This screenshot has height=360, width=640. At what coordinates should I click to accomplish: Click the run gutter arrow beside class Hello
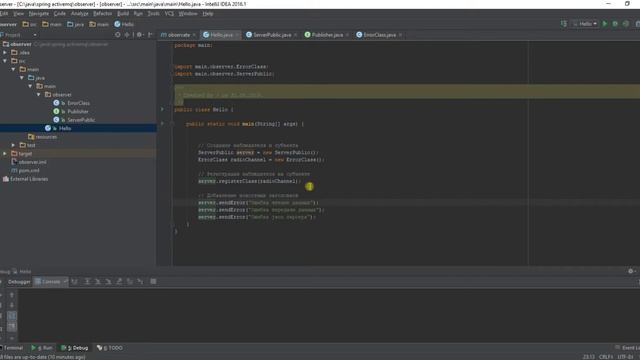[162, 109]
